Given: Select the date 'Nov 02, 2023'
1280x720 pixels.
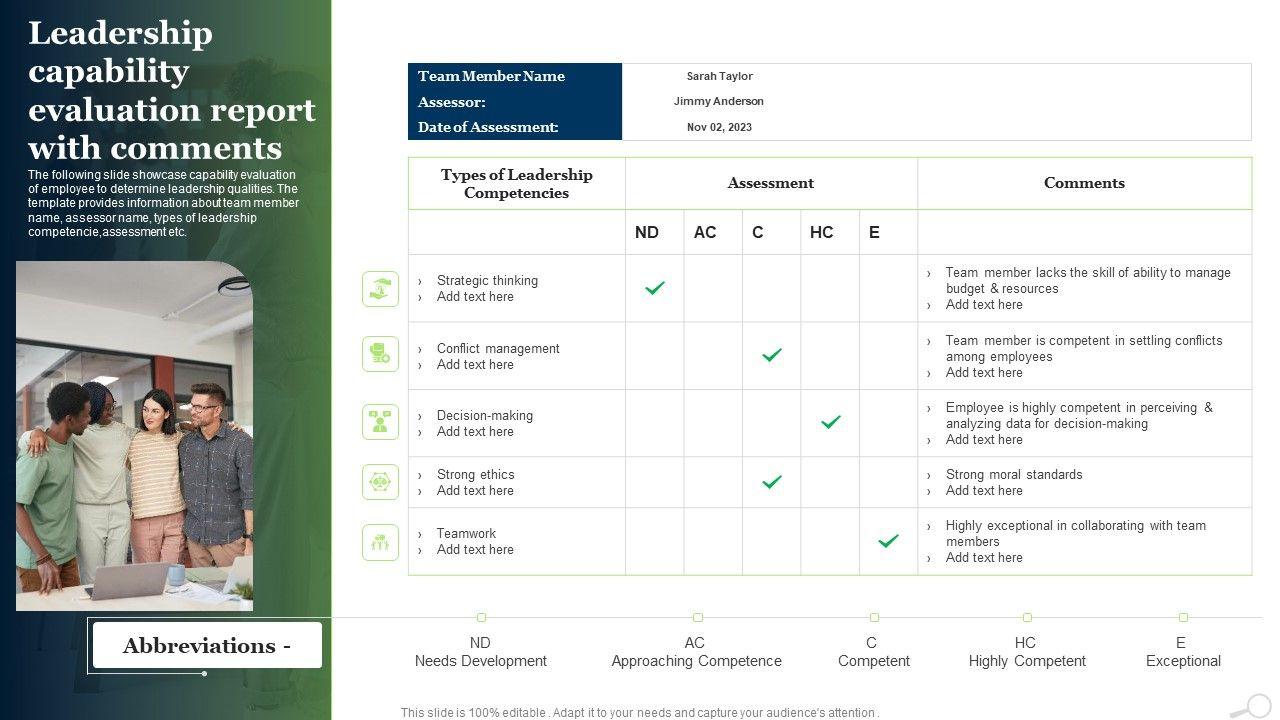Looking at the screenshot, I should click(719, 127).
